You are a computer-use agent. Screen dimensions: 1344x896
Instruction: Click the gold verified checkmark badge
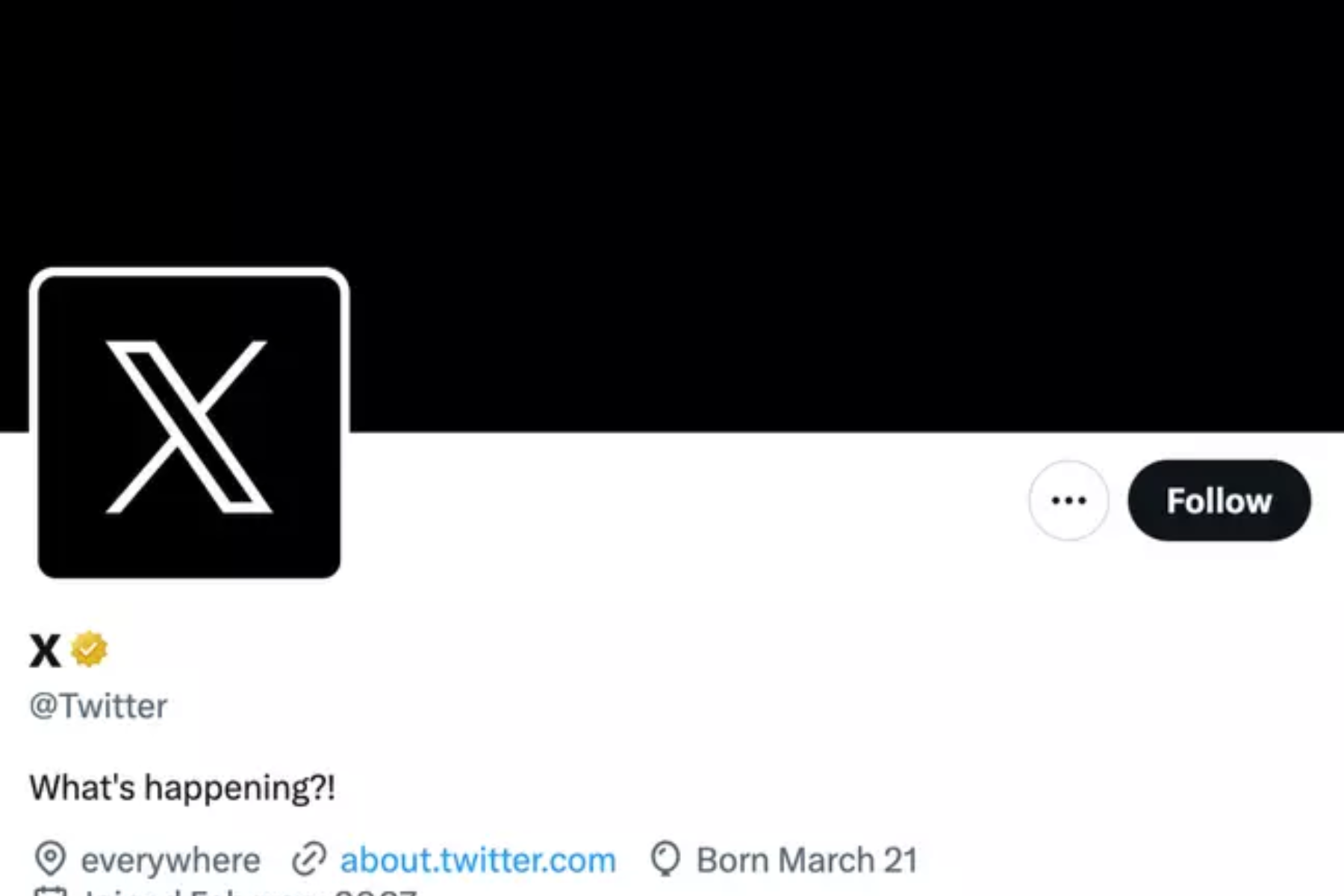pyautogui.click(x=90, y=650)
